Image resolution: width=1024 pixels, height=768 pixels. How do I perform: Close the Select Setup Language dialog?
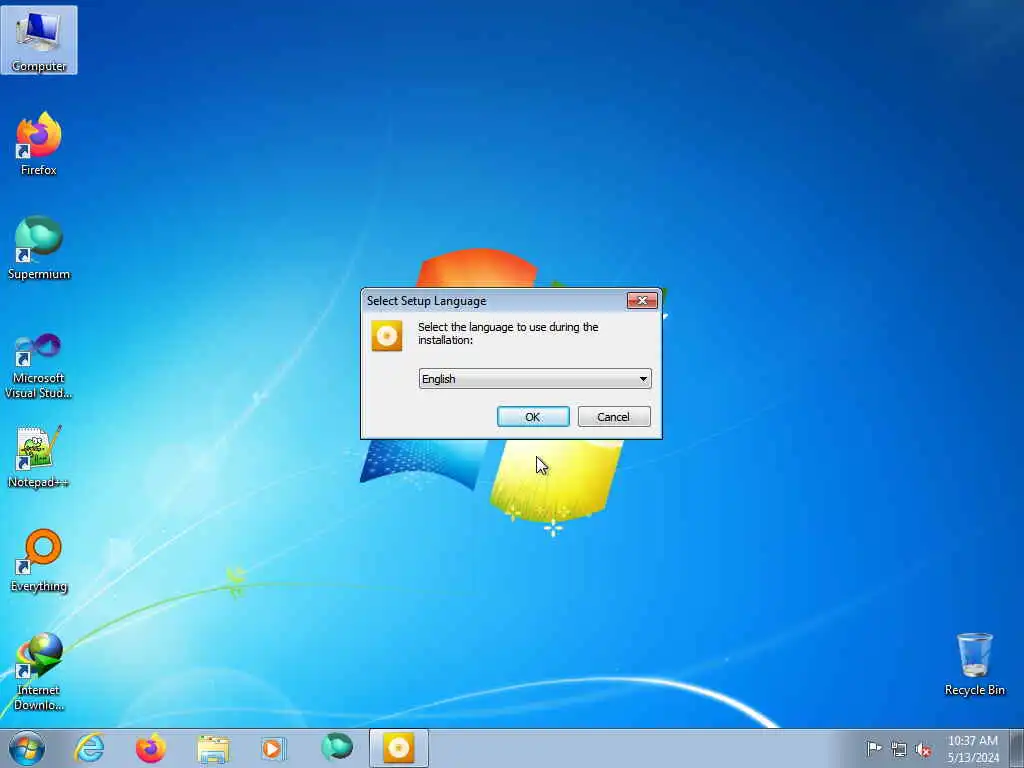click(x=642, y=300)
